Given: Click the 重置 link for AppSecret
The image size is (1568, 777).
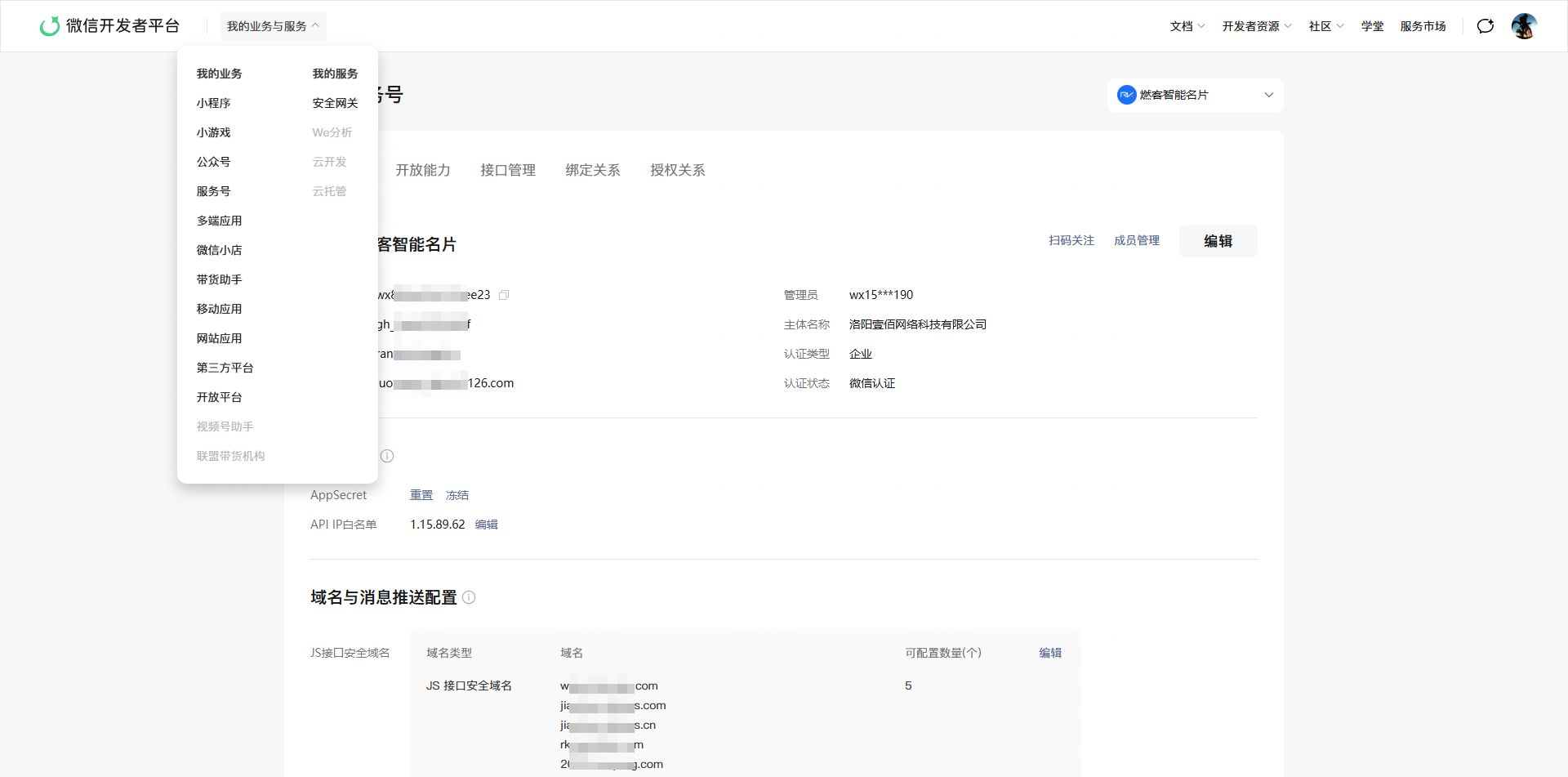Looking at the screenshot, I should pyautogui.click(x=421, y=495).
